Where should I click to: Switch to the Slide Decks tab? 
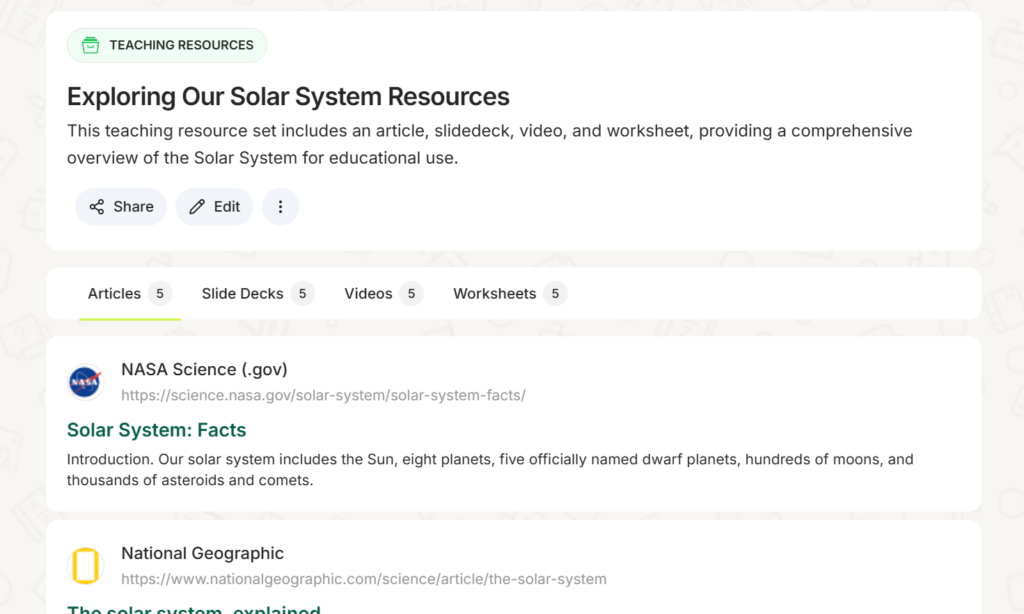tap(242, 294)
